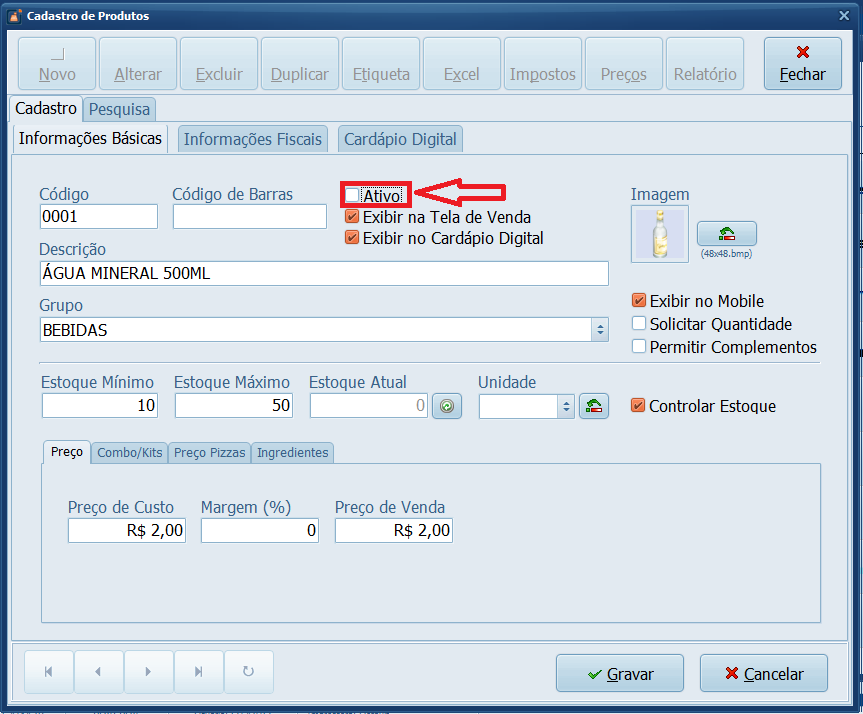Viewport: 863px width, 714px height.
Task: Click the image browse button beside the thumbnail
Action: [726, 234]
